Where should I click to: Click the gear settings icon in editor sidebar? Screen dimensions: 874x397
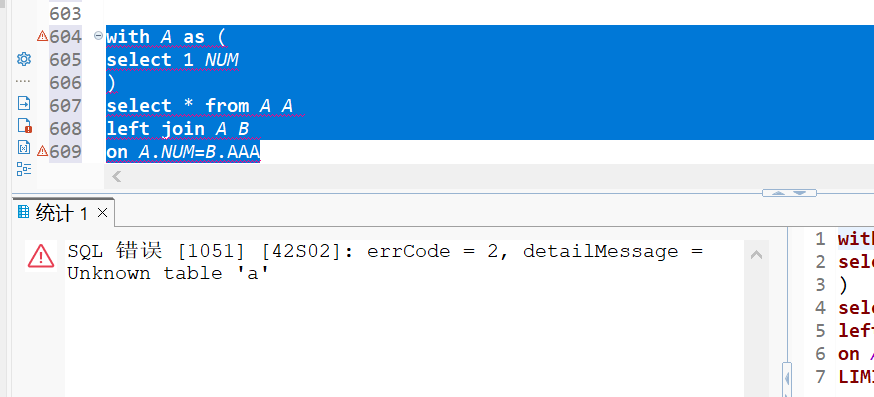coord(24,59)
